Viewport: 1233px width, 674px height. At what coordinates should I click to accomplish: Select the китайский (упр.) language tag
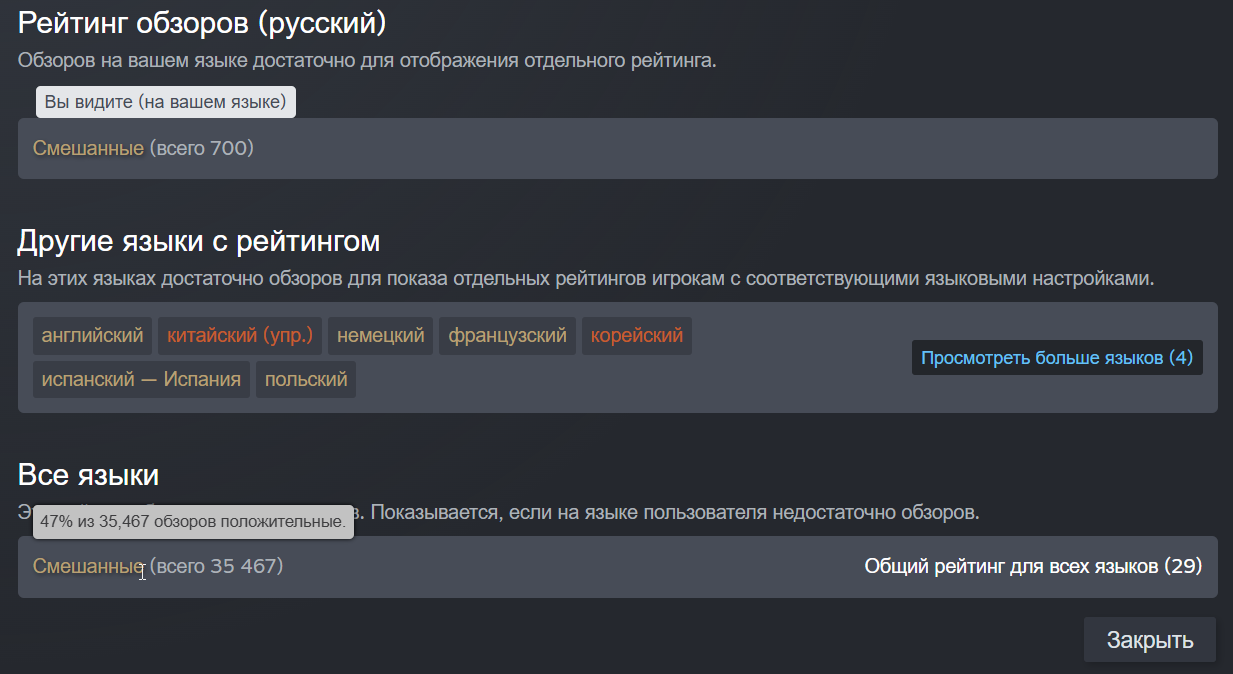240,336
